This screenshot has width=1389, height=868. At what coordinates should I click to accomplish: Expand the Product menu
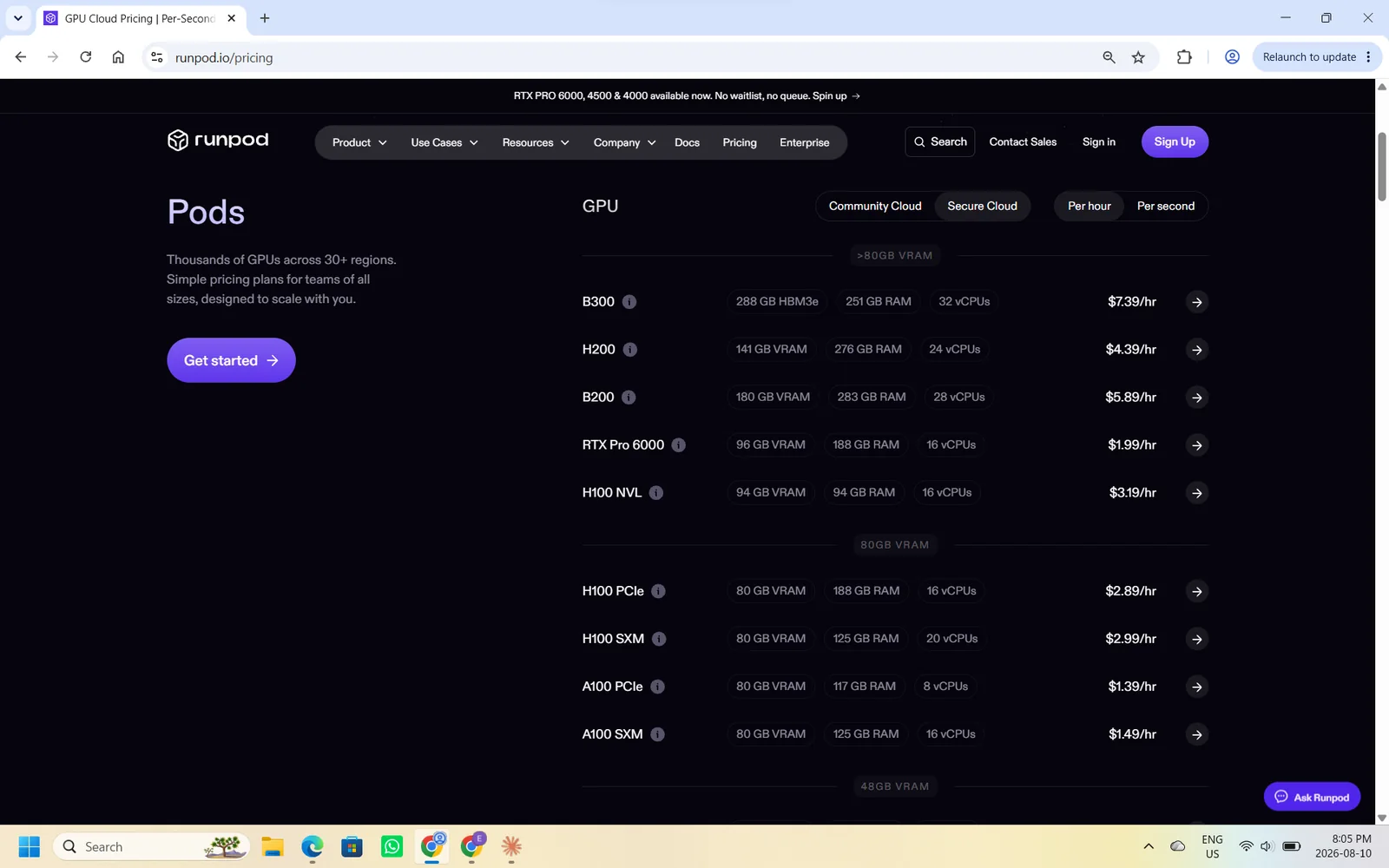[359, 142]
